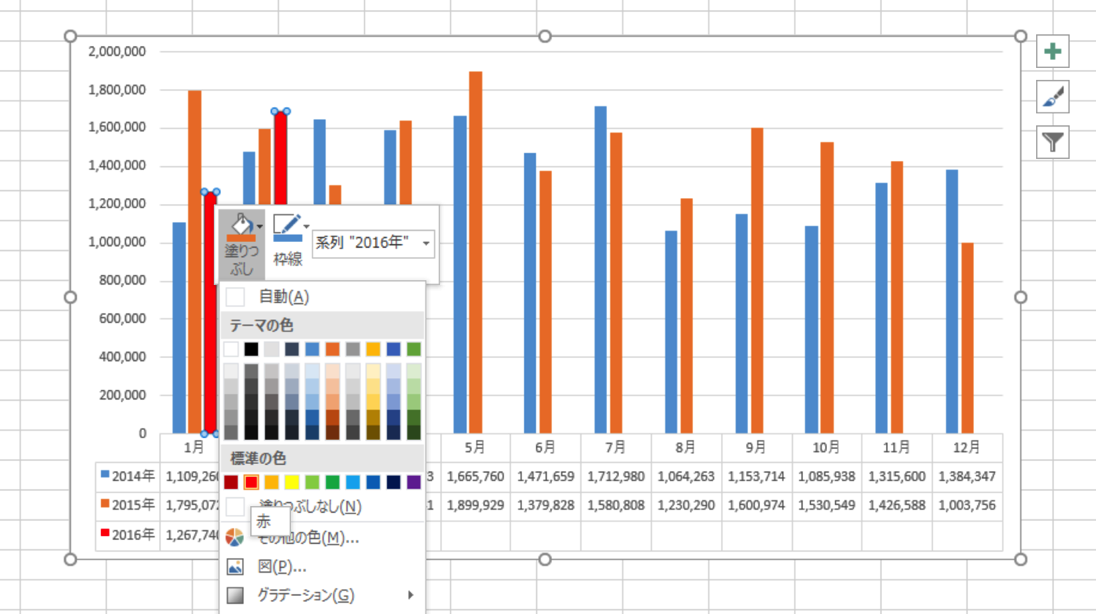Click the 2015年 orange bar for 12月
The height and width of the screenshot is (614, 1096).
(967, 338)
